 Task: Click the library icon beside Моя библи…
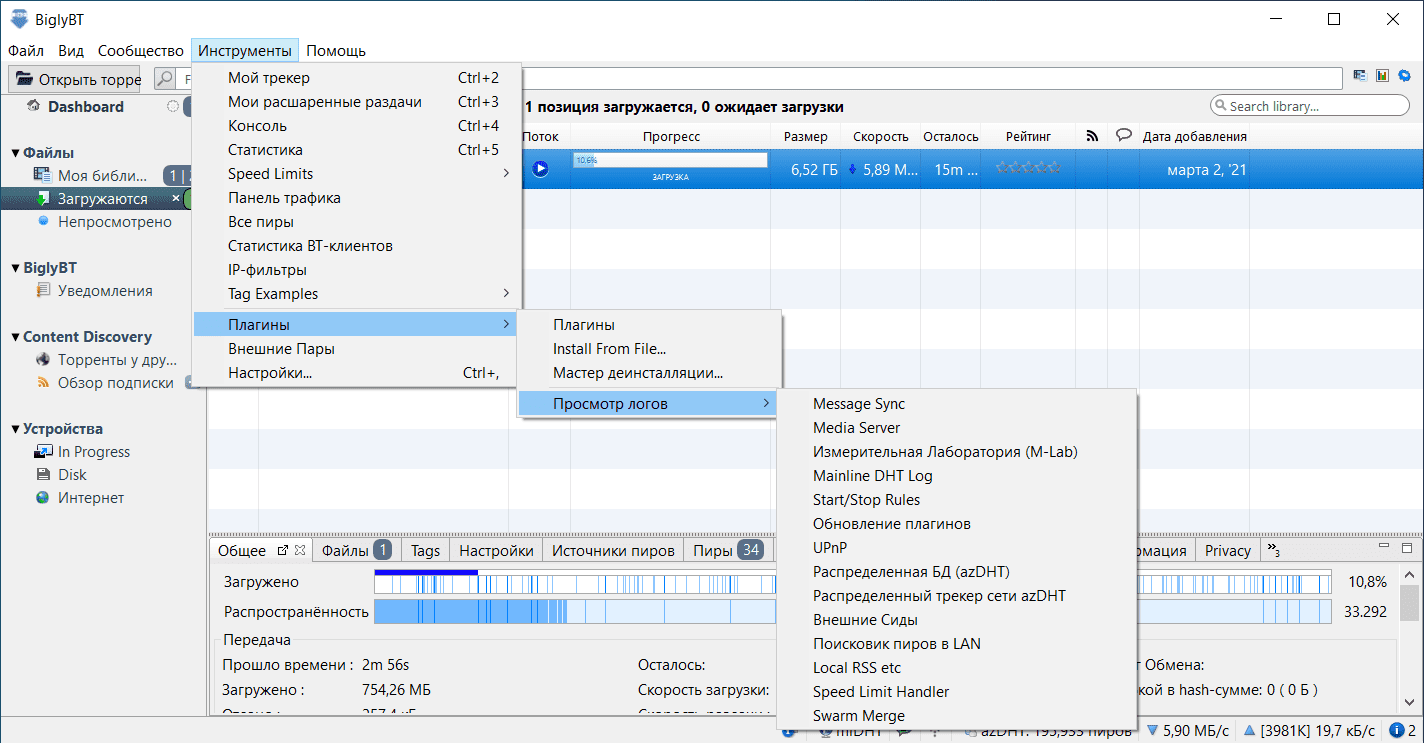[43, 175]
